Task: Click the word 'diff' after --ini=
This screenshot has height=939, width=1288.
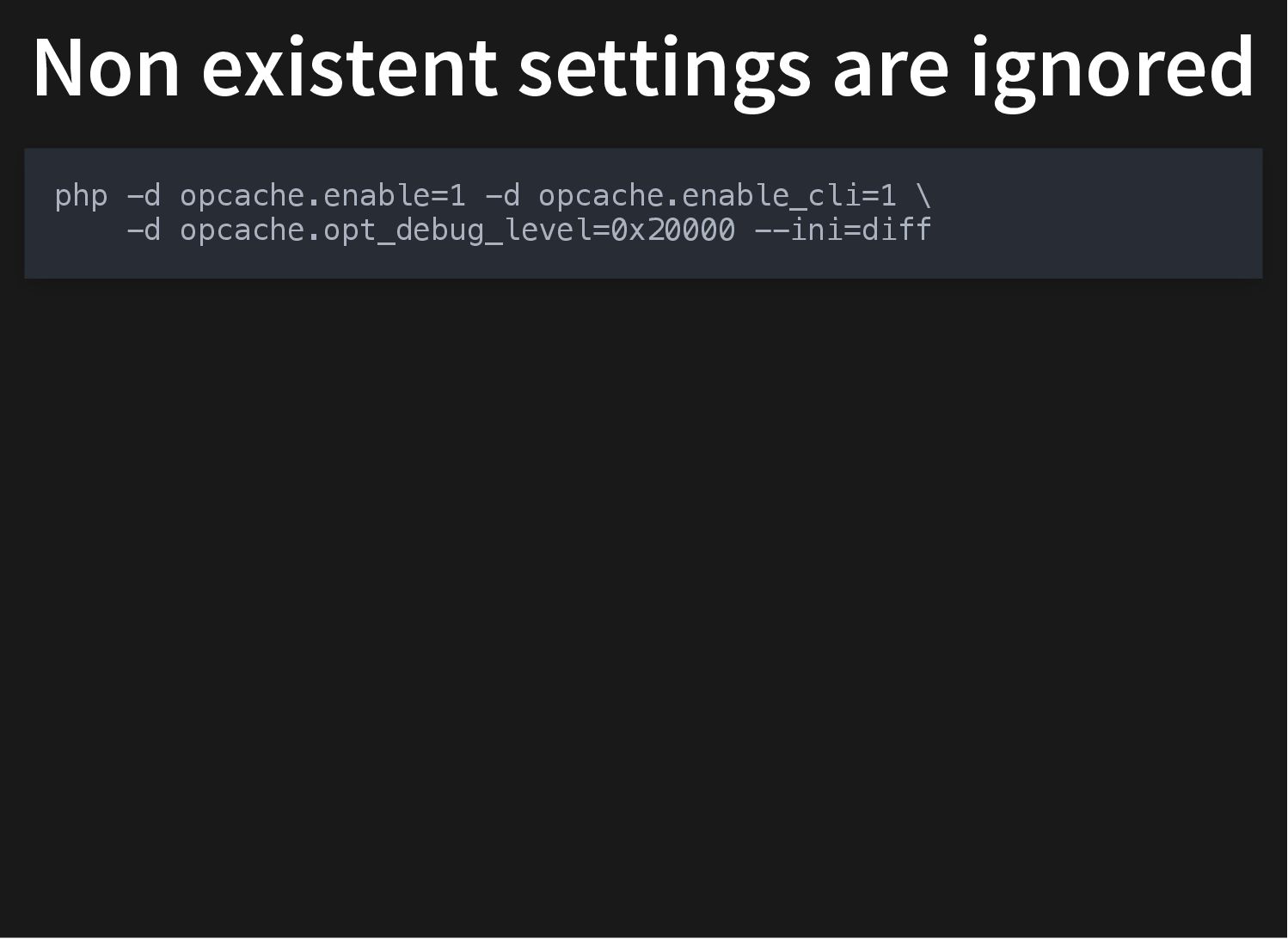Action: point(897,230)
